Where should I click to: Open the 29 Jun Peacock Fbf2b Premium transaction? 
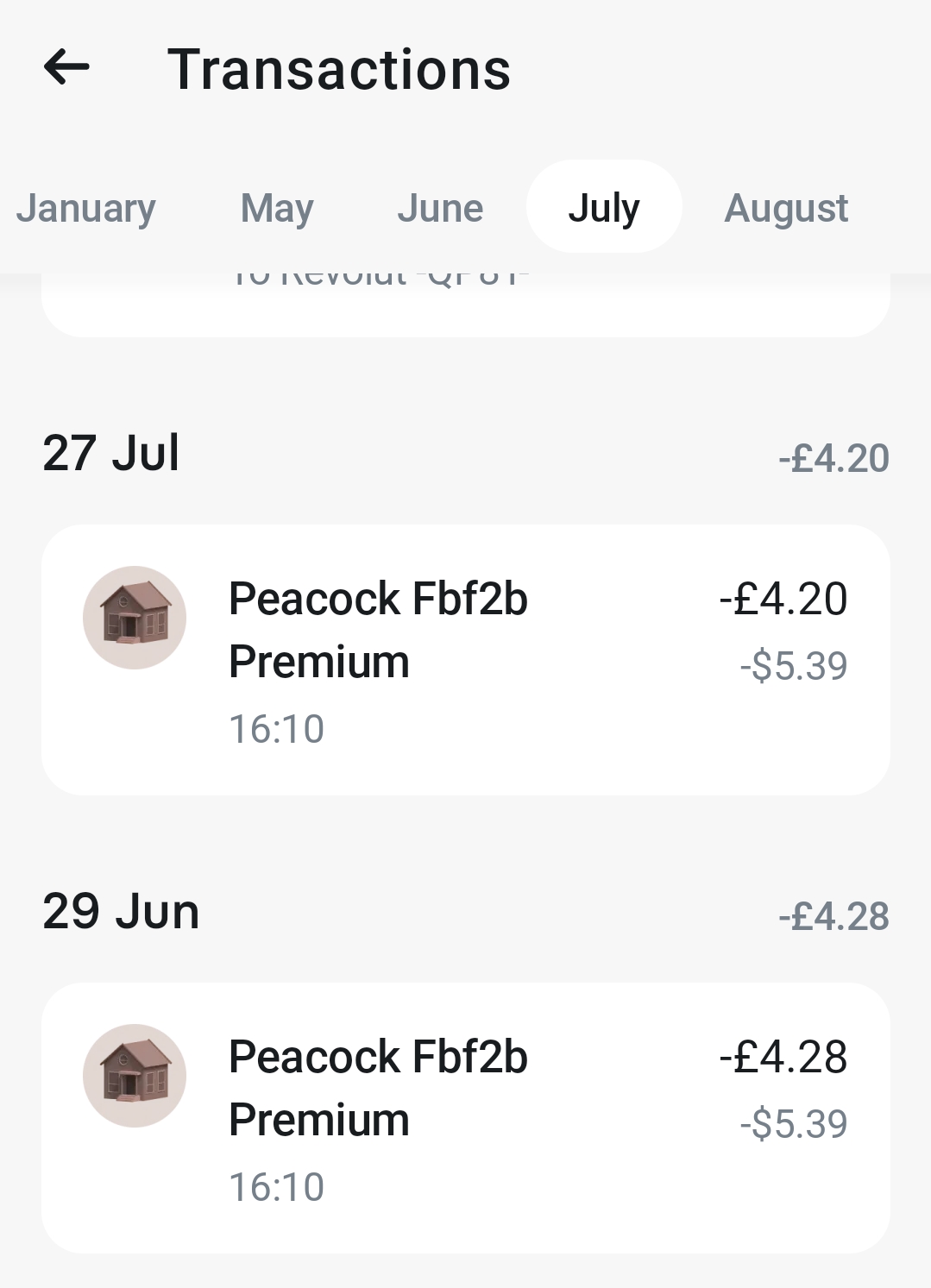466,1118
